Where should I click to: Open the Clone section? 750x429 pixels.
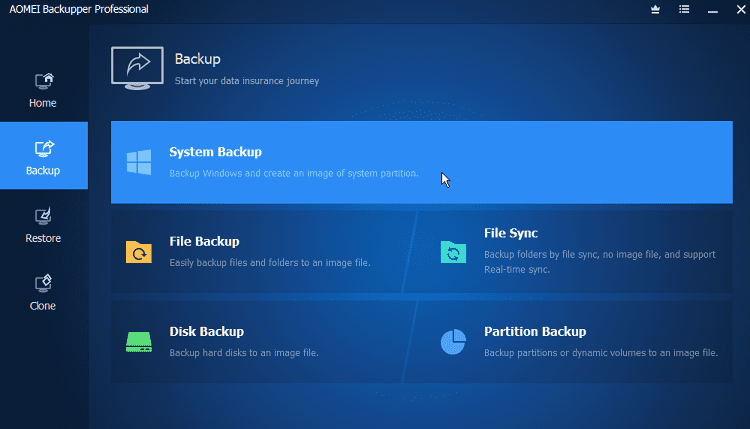43,293
